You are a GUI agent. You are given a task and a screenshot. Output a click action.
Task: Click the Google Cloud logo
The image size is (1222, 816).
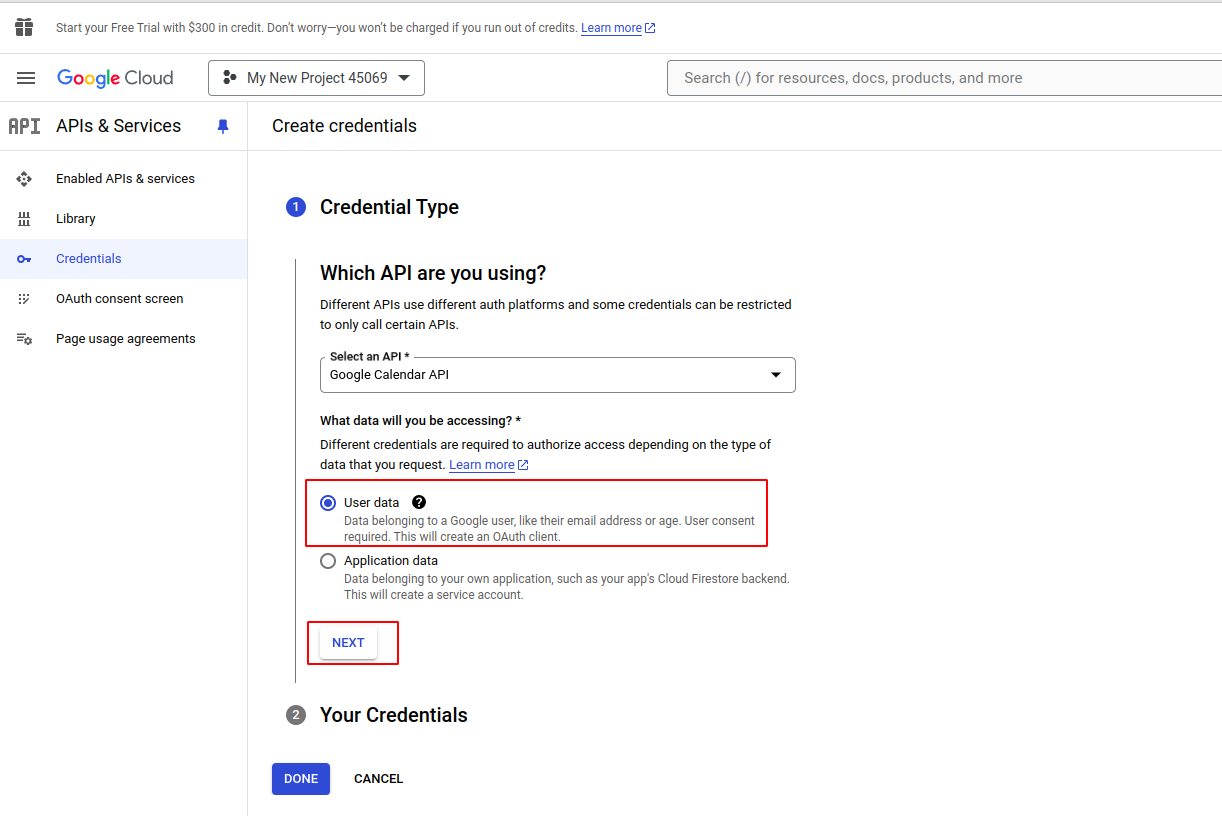pyautogui.click(x=115, y=78)
